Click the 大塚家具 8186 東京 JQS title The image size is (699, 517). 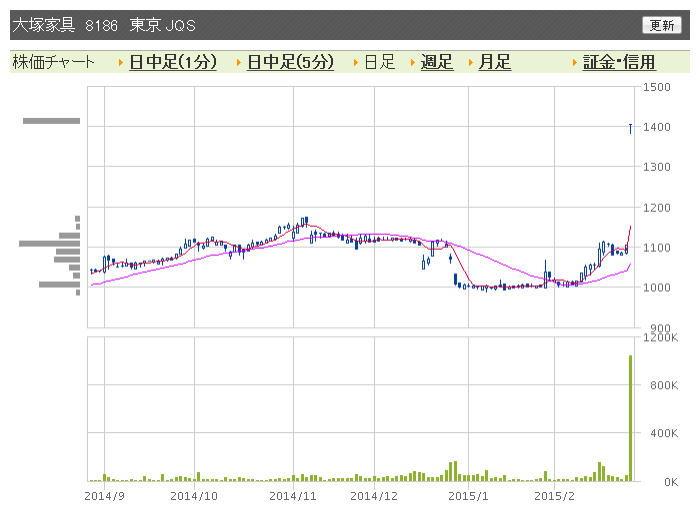[x=104, y=25]
